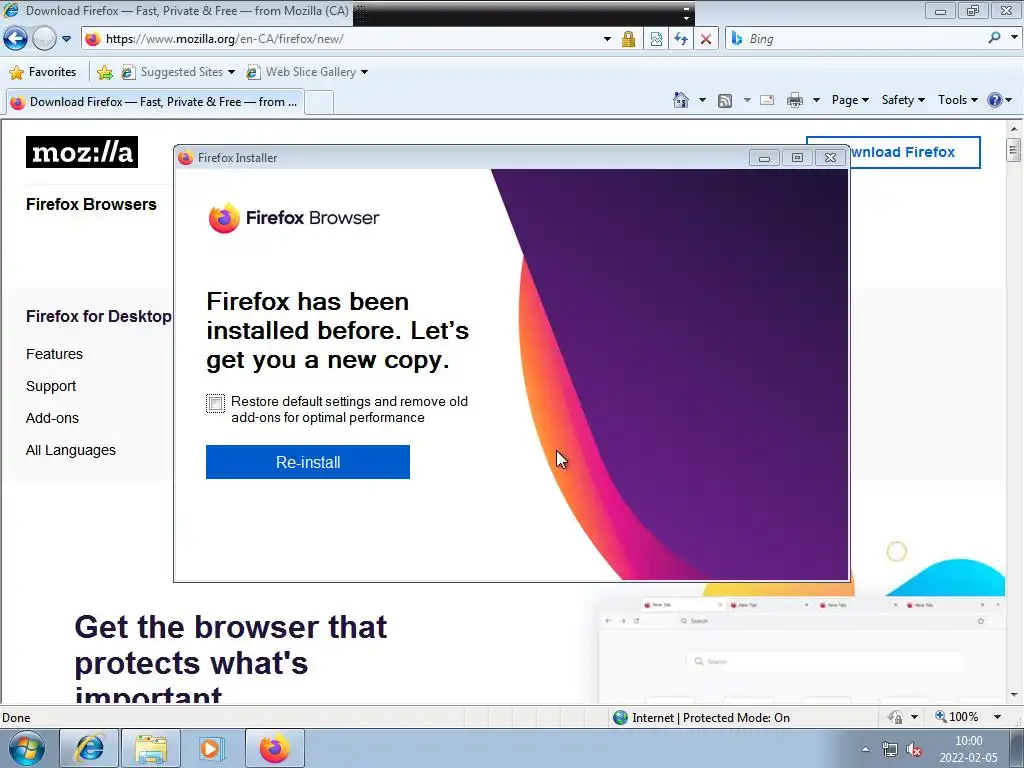Click the muted volume tray icon
This screenshot has width=1024, height=768.
(x=914, y=750)
